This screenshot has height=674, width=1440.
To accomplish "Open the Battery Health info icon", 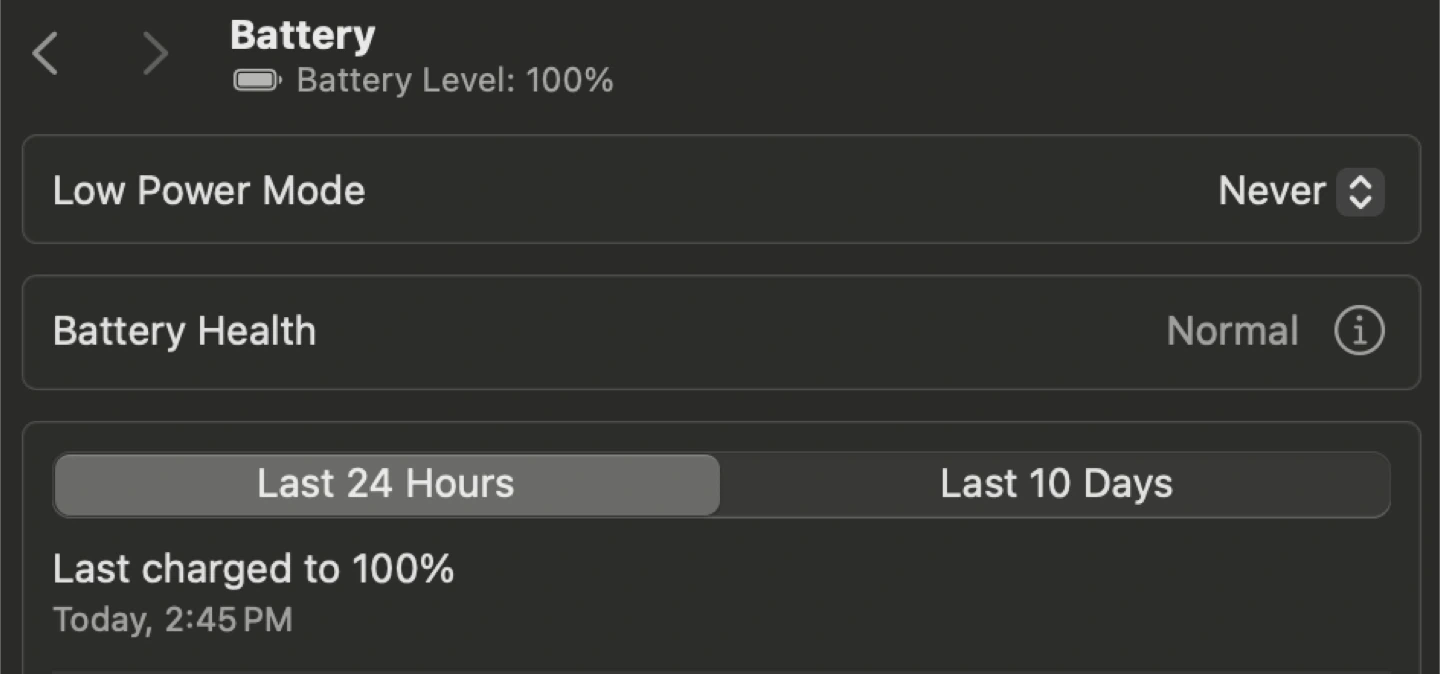I will 1359,331.
